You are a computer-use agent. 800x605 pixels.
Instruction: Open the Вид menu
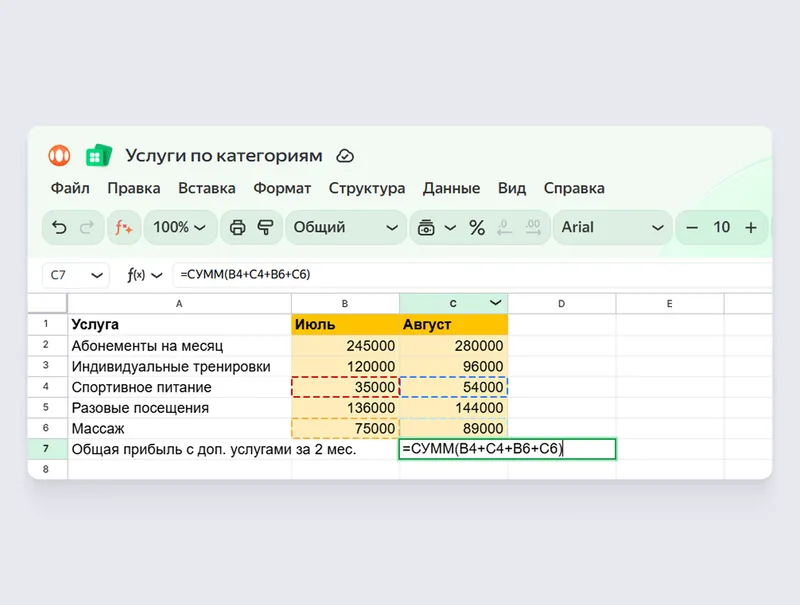[x=512, y=188]
